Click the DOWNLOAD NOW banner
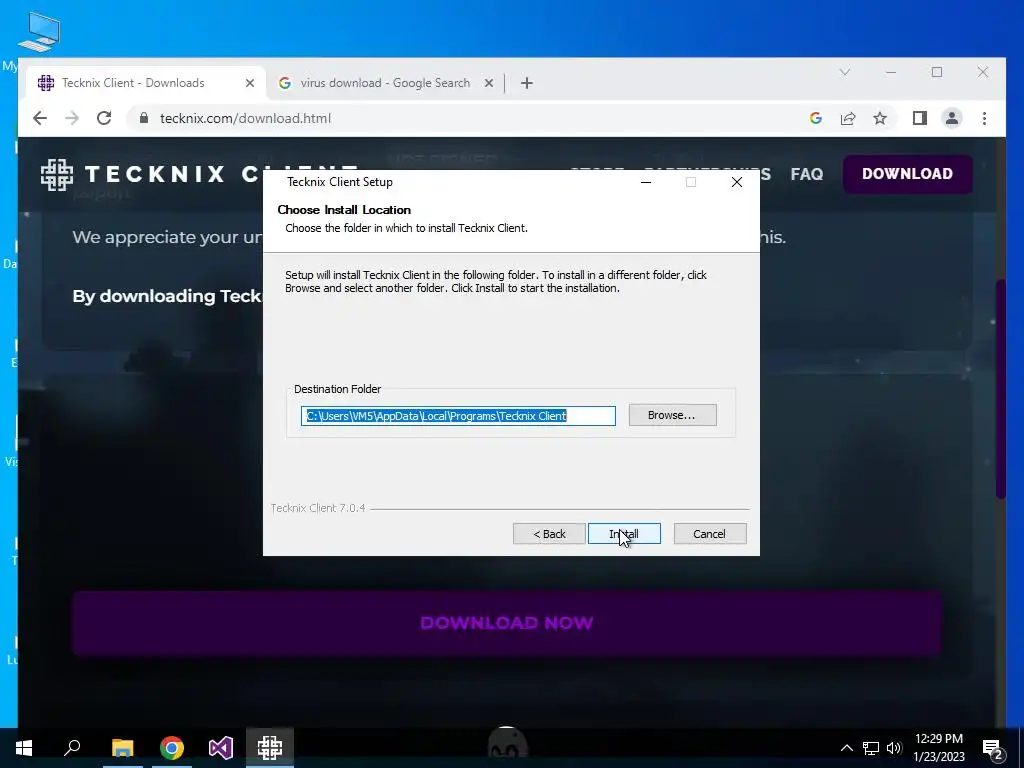 coord(506,623)
